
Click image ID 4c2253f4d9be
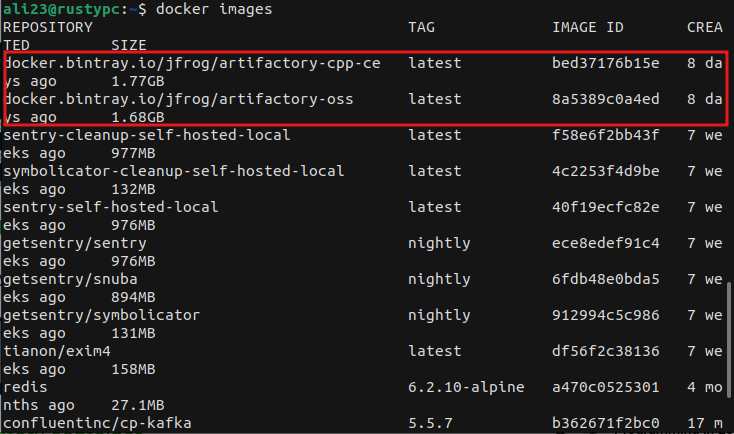pos(606,171)
